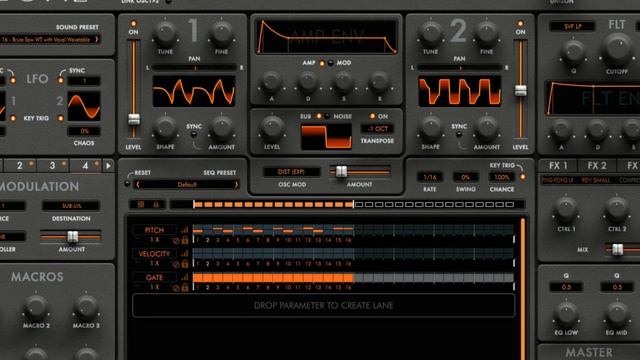Click PITCH lane bypass circle icon
Image resolution: width=640 pixels, height=360 pixels.
point(176,240)
